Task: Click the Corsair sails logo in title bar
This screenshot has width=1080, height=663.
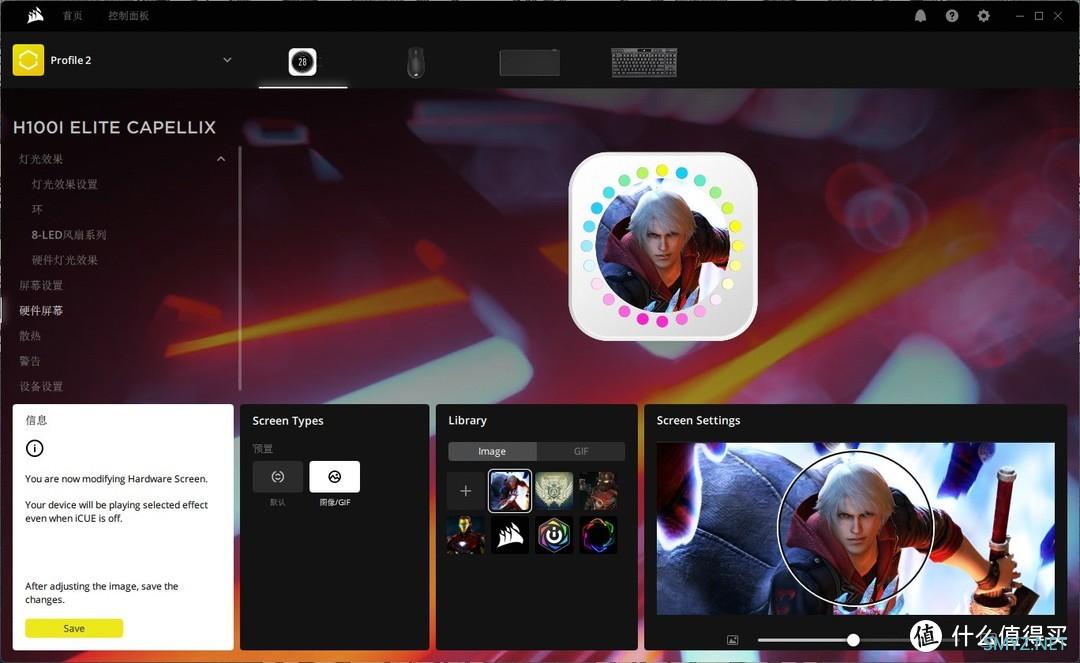Action: pos(36,15)
